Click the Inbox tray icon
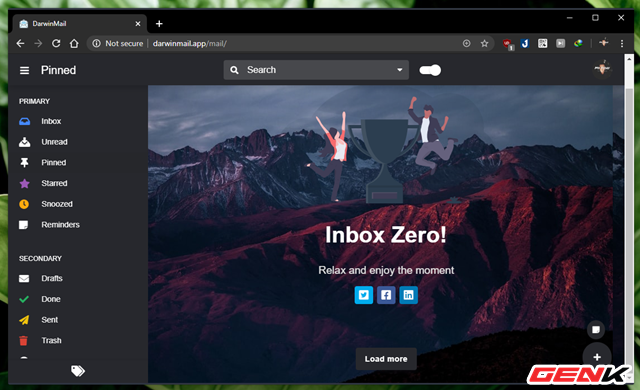 pos(24,121)
